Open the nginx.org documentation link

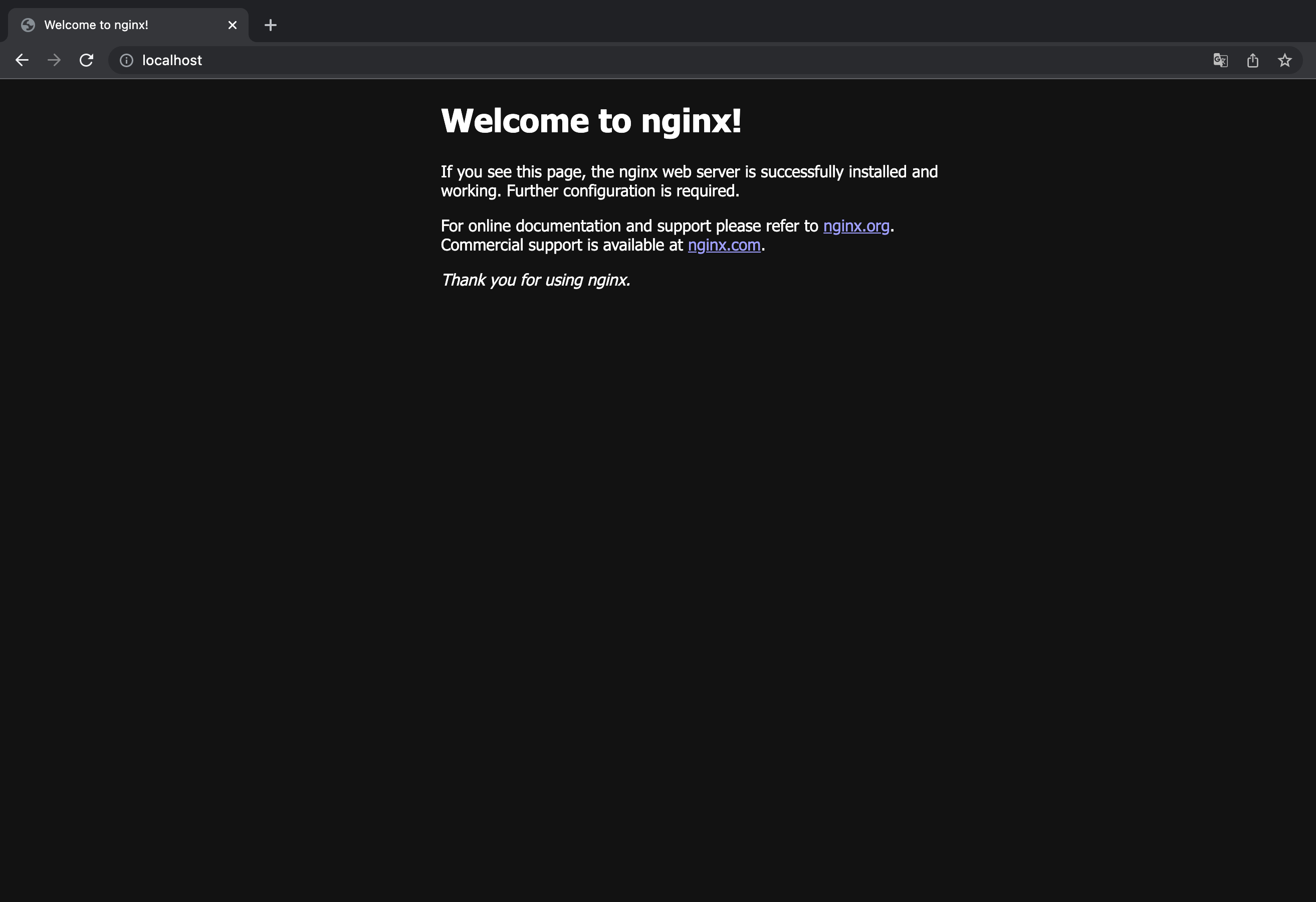click(x=855, y=226)
